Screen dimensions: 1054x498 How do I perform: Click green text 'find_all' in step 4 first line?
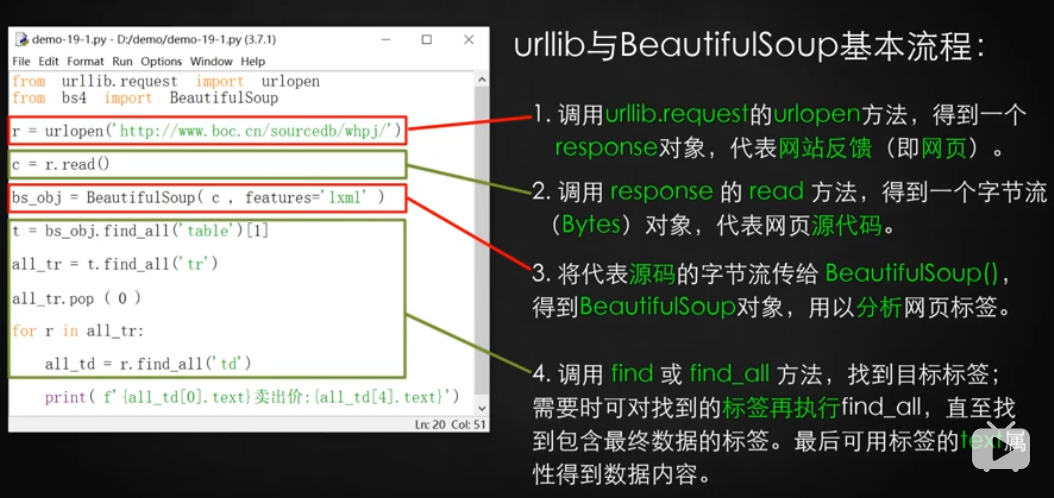(x=729, y=372)
